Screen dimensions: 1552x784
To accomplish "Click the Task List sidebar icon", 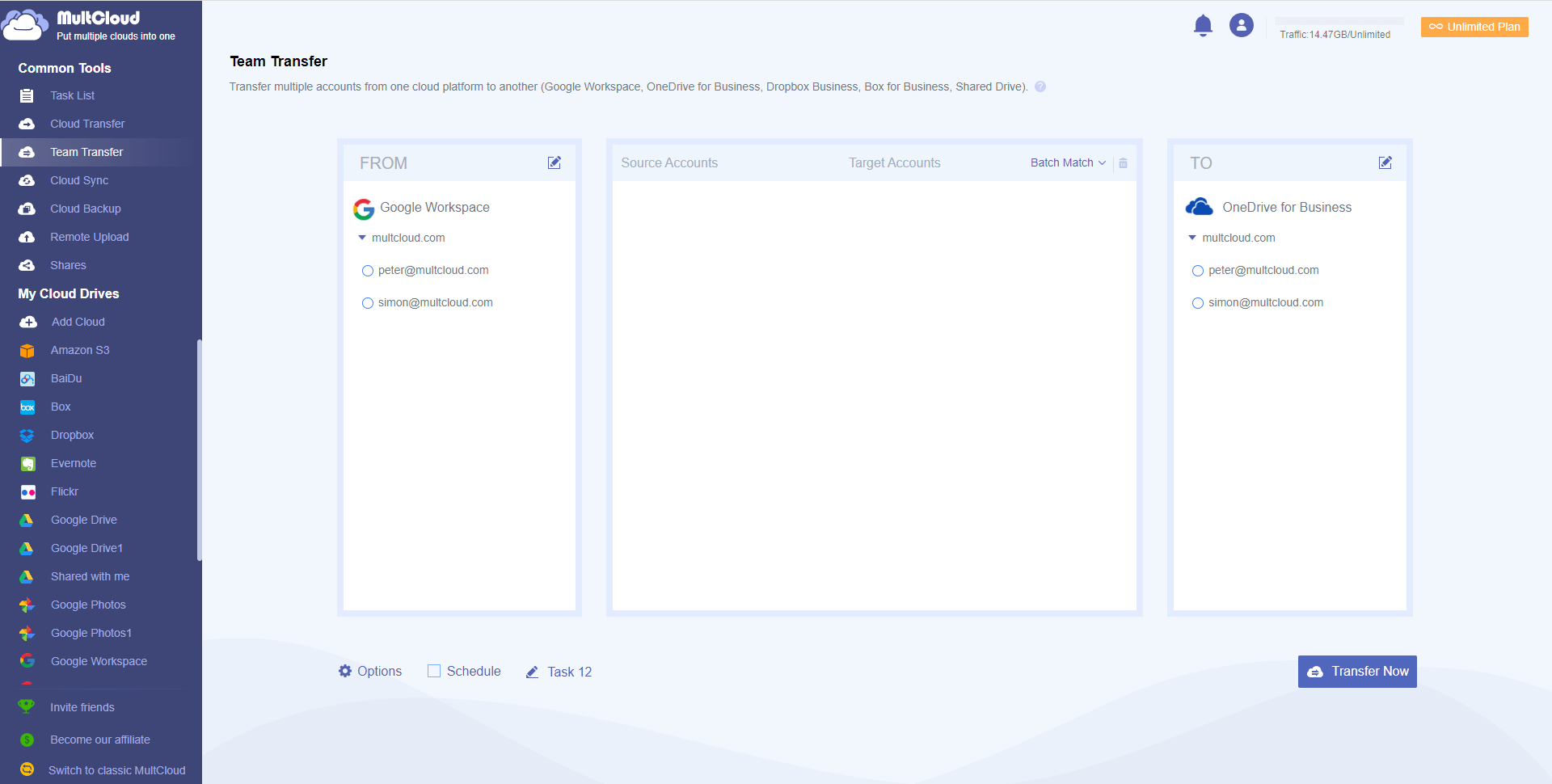I will pyautogui.click(x=27, y=95).
